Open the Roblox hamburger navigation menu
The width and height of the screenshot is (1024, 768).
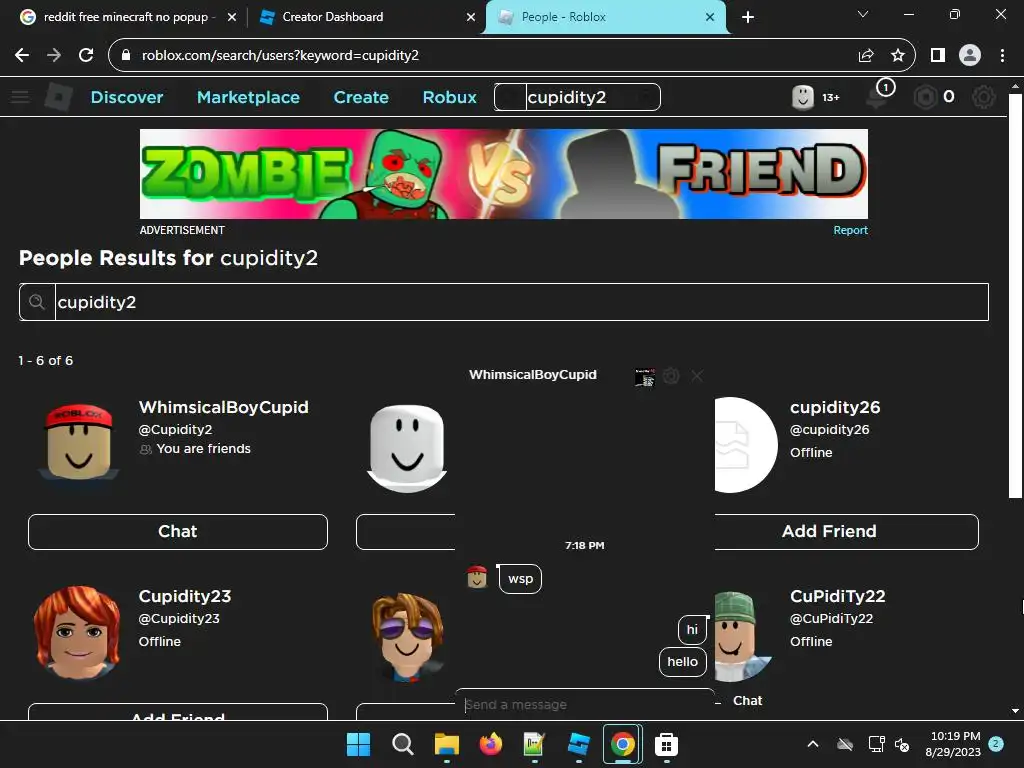click(20, 97)
